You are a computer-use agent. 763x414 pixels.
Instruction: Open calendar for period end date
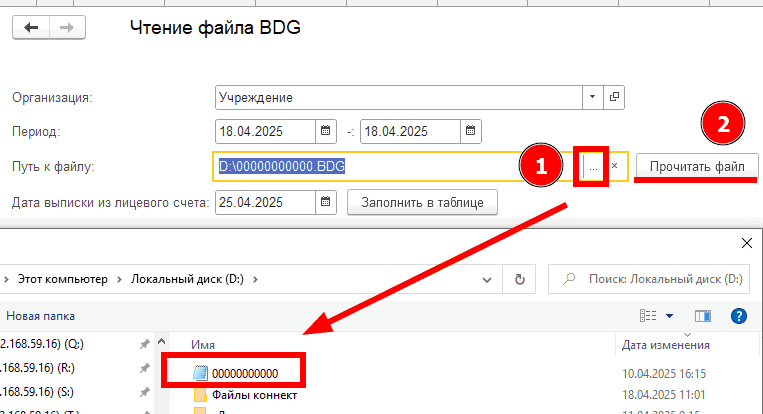[x=471, y=131]
